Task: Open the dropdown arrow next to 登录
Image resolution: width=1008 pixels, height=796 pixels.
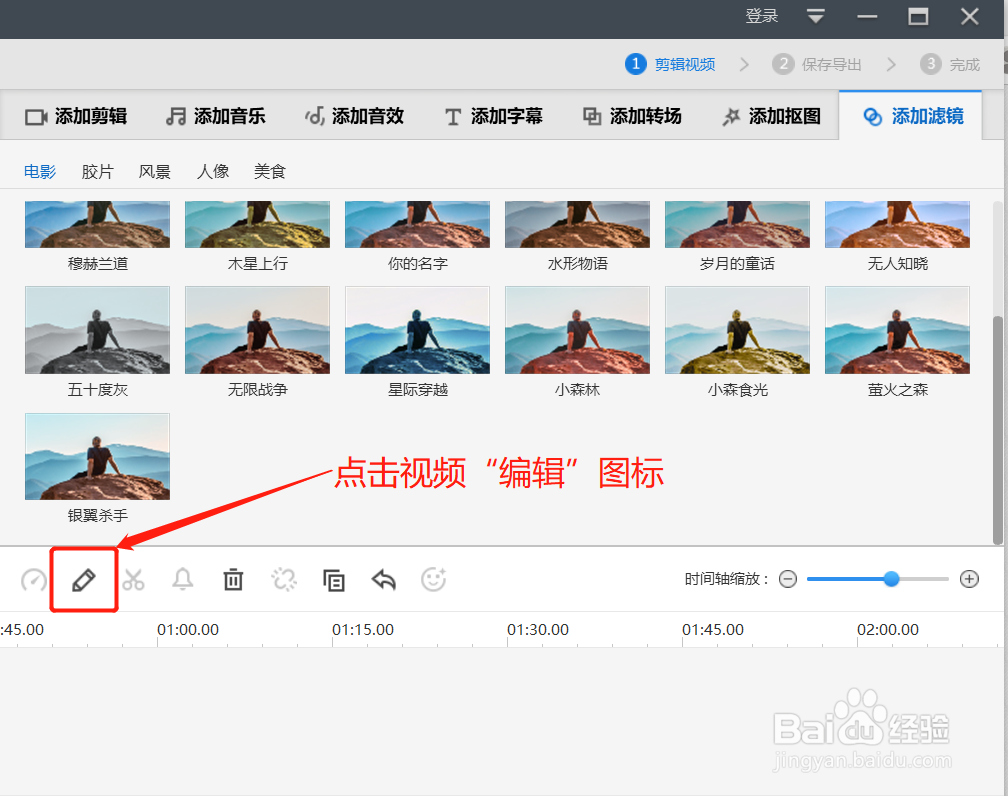Action: (815, 16)
